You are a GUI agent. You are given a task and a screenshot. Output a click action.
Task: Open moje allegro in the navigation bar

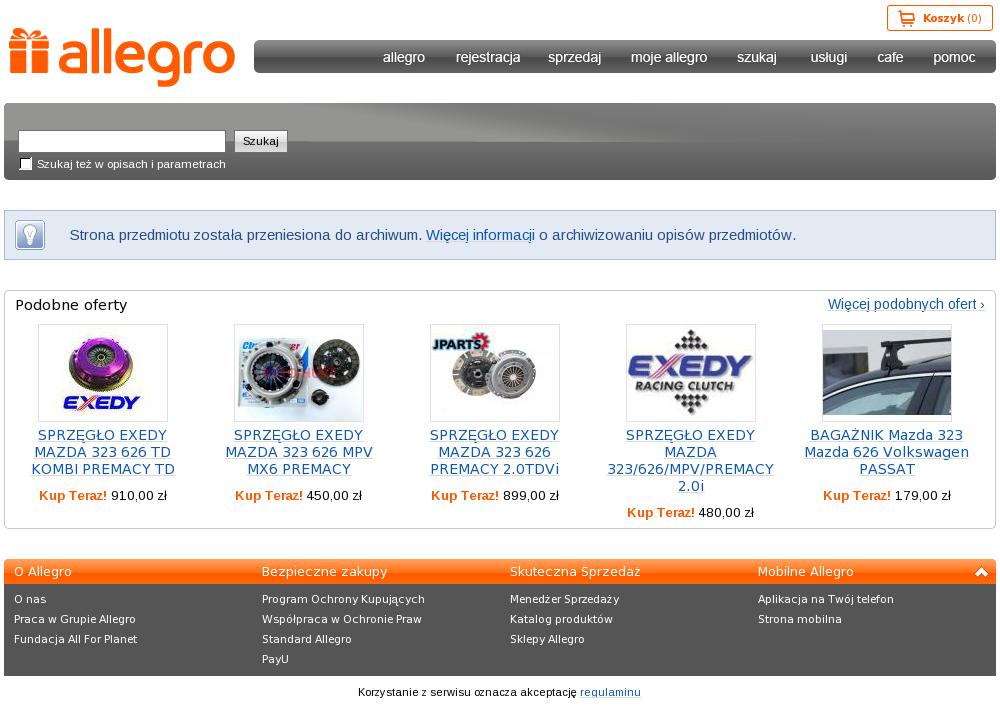[668, 57]
